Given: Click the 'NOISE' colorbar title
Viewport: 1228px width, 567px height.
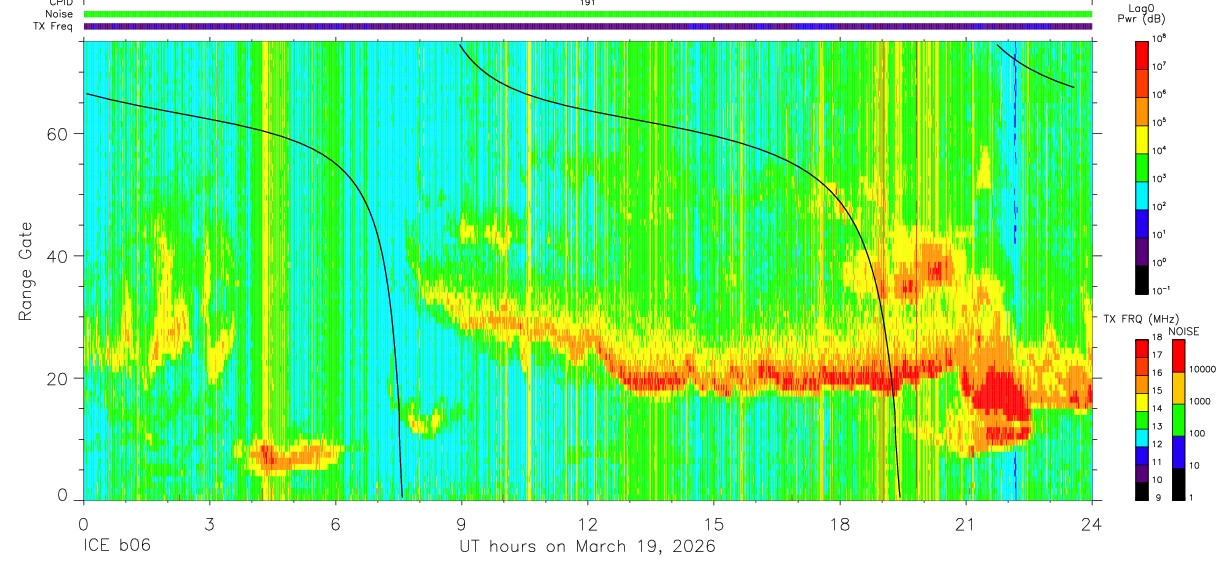Looking at the screenshot, I should coord(1183,331).
